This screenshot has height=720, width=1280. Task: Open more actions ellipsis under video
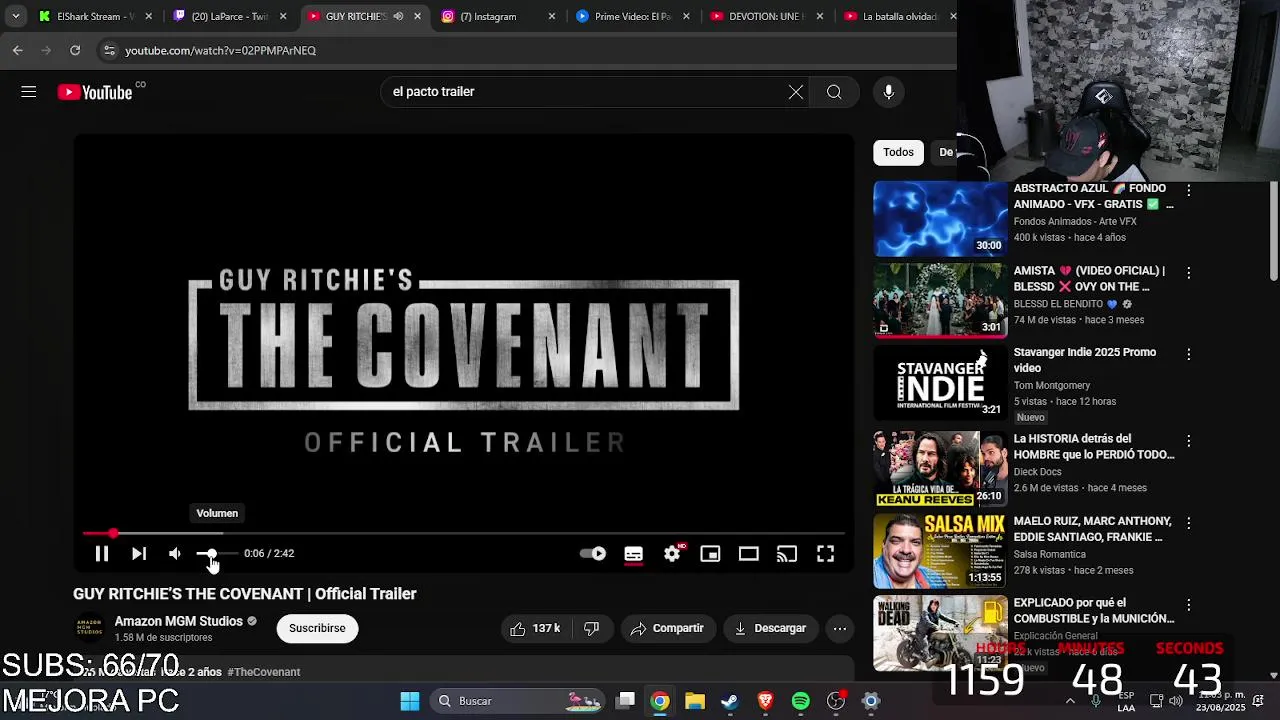840,628
